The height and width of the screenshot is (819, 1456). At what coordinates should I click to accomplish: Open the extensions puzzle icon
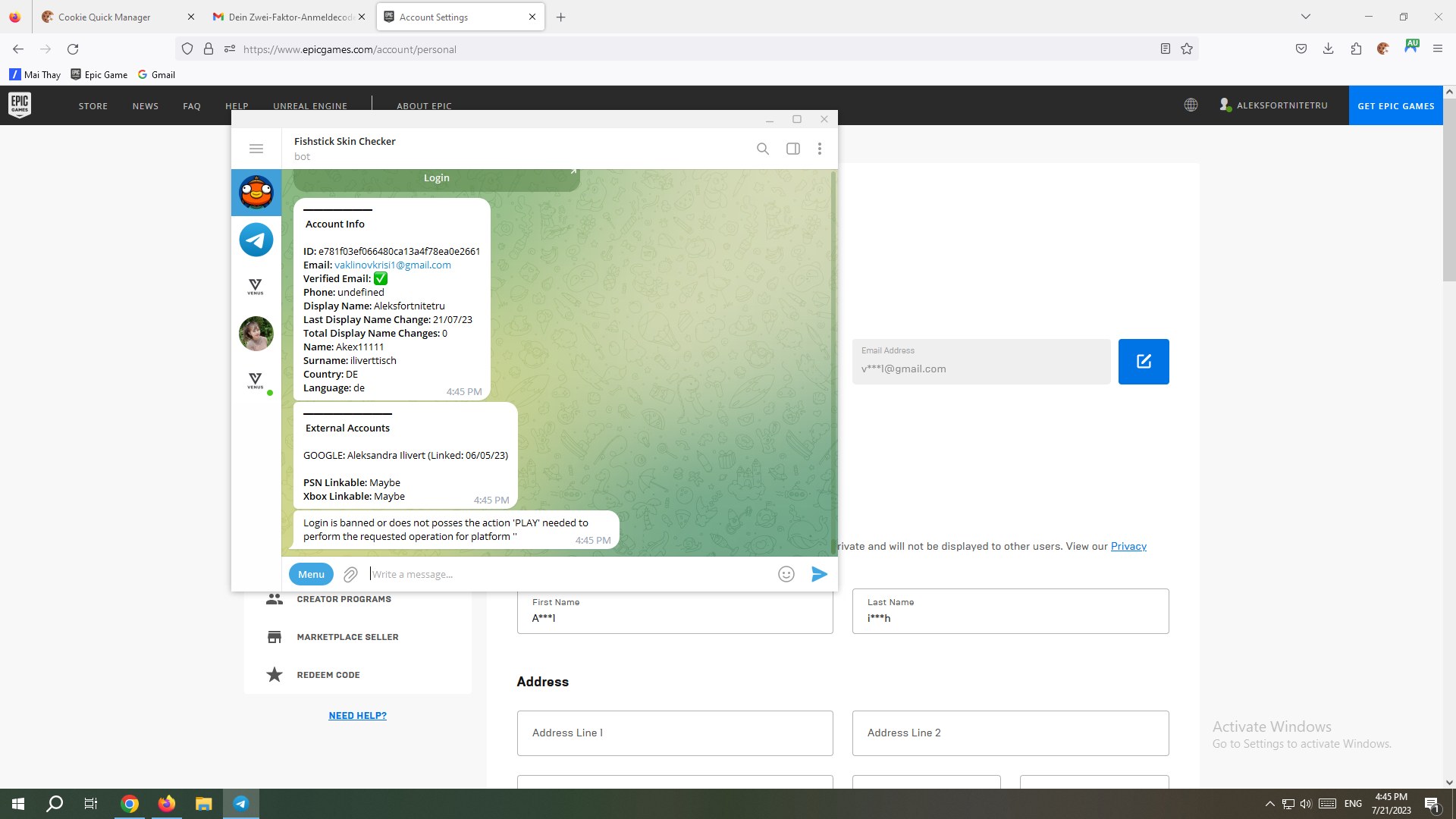click(1356, 49)
